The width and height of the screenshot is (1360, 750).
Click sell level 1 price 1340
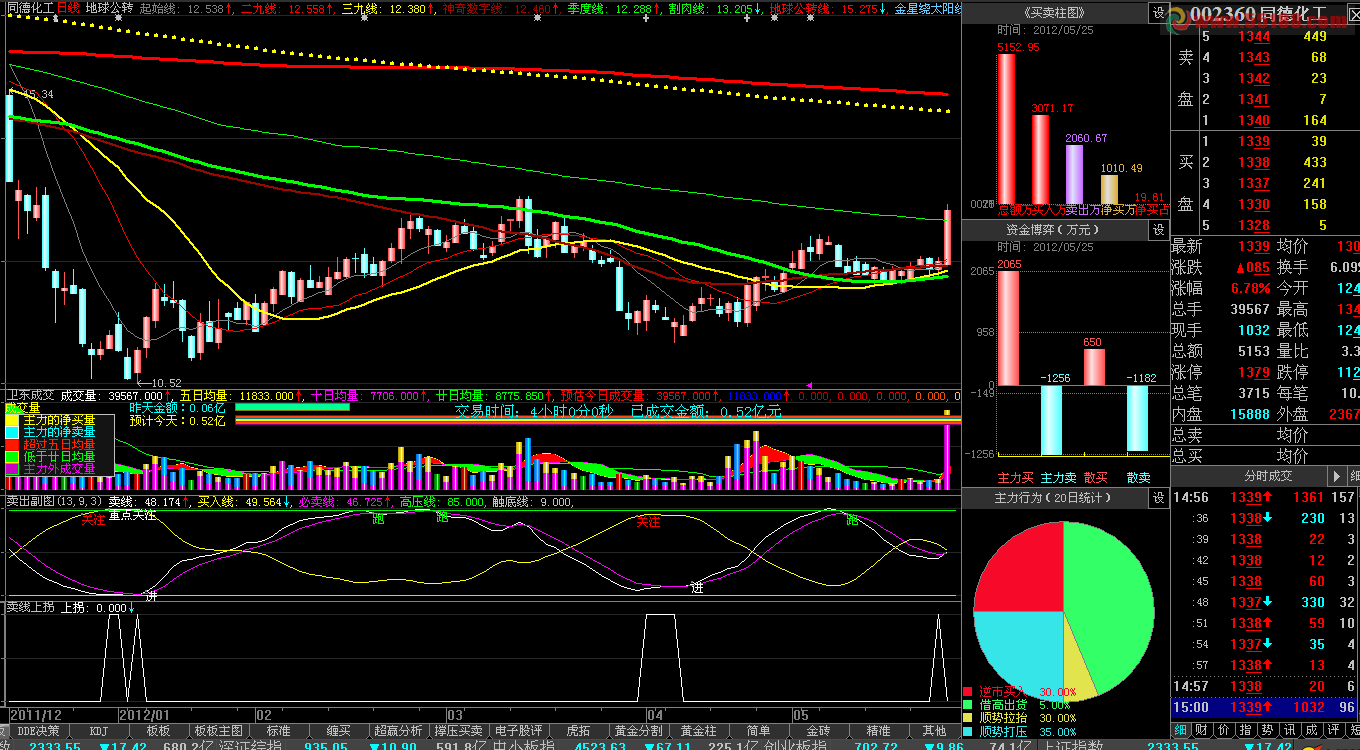pyautogui.click(x=1254, y=120)
